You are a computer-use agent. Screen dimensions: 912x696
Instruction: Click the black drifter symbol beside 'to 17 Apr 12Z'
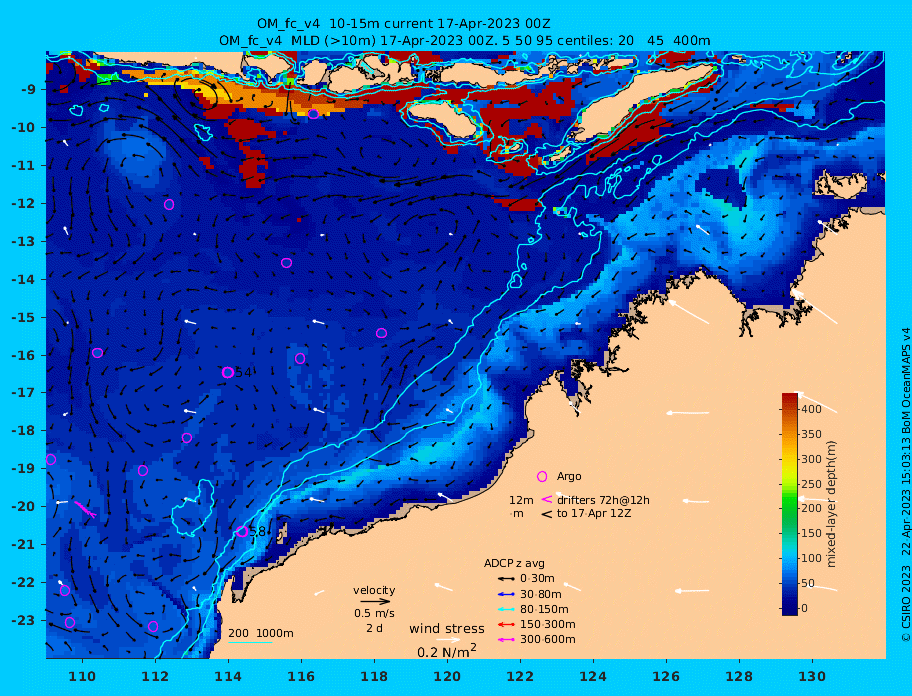pos(547,514)
